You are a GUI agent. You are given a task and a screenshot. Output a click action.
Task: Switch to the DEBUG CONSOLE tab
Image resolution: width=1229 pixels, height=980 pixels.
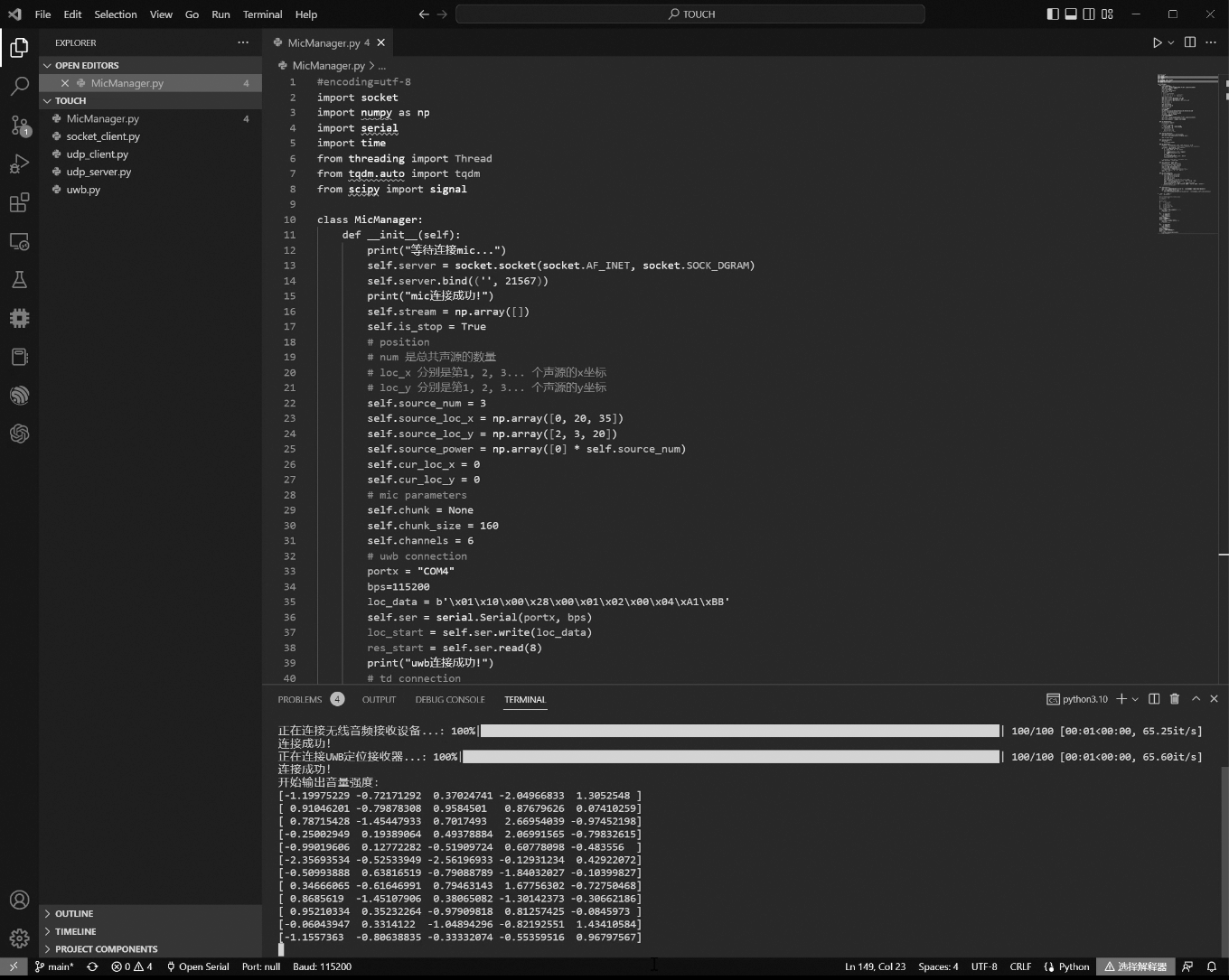[x=449, y=700]
